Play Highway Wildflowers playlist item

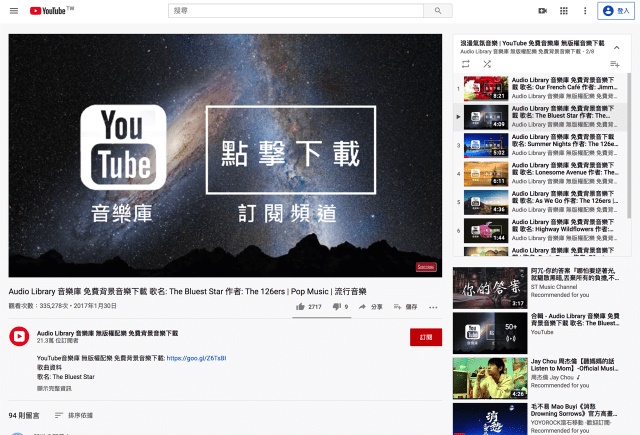click(540, 230)
